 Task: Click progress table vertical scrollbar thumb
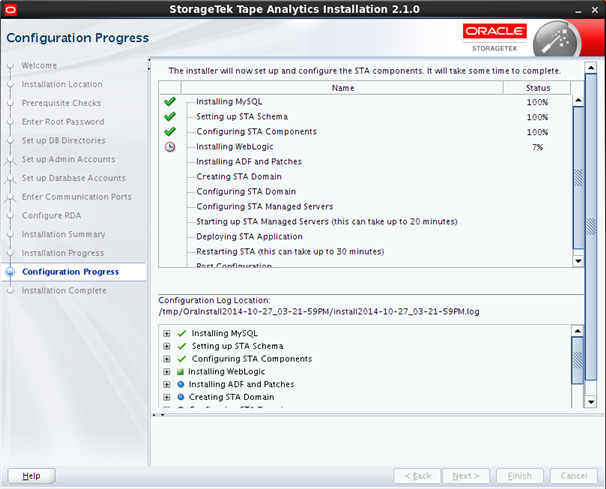point(578,178)
